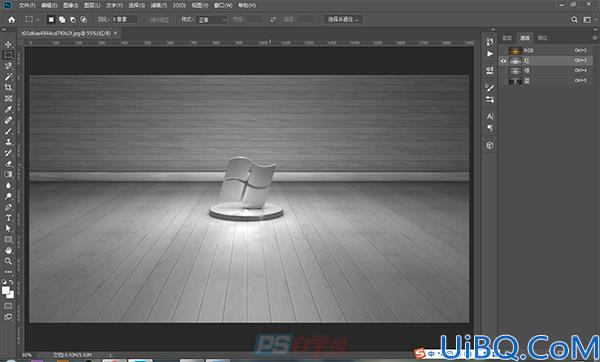Screen dimensions: 600x362
Task: Select the Brush tool
Action: point(8,131)
